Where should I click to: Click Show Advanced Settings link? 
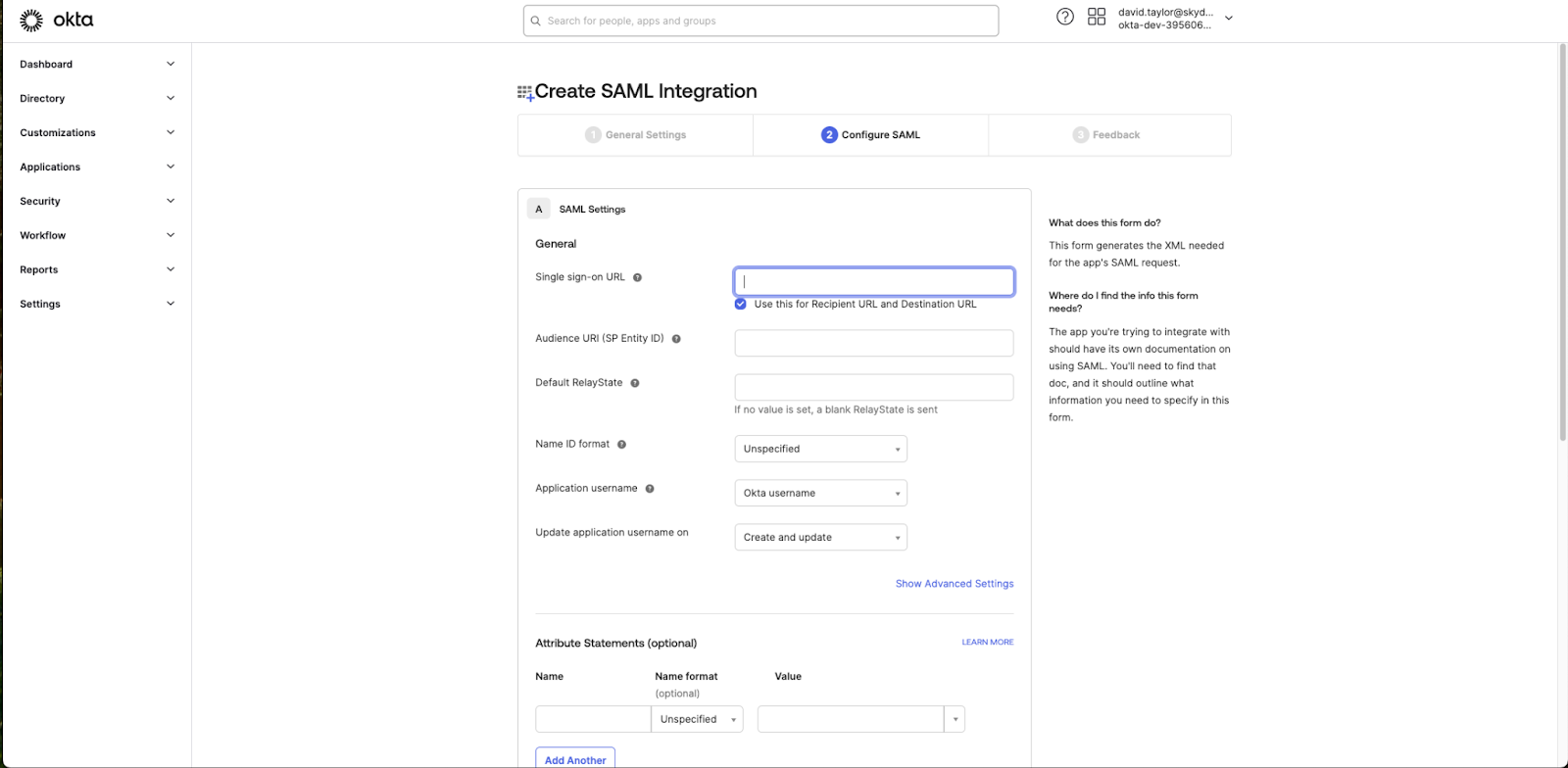pyautogui.click(x=955, y=584)
